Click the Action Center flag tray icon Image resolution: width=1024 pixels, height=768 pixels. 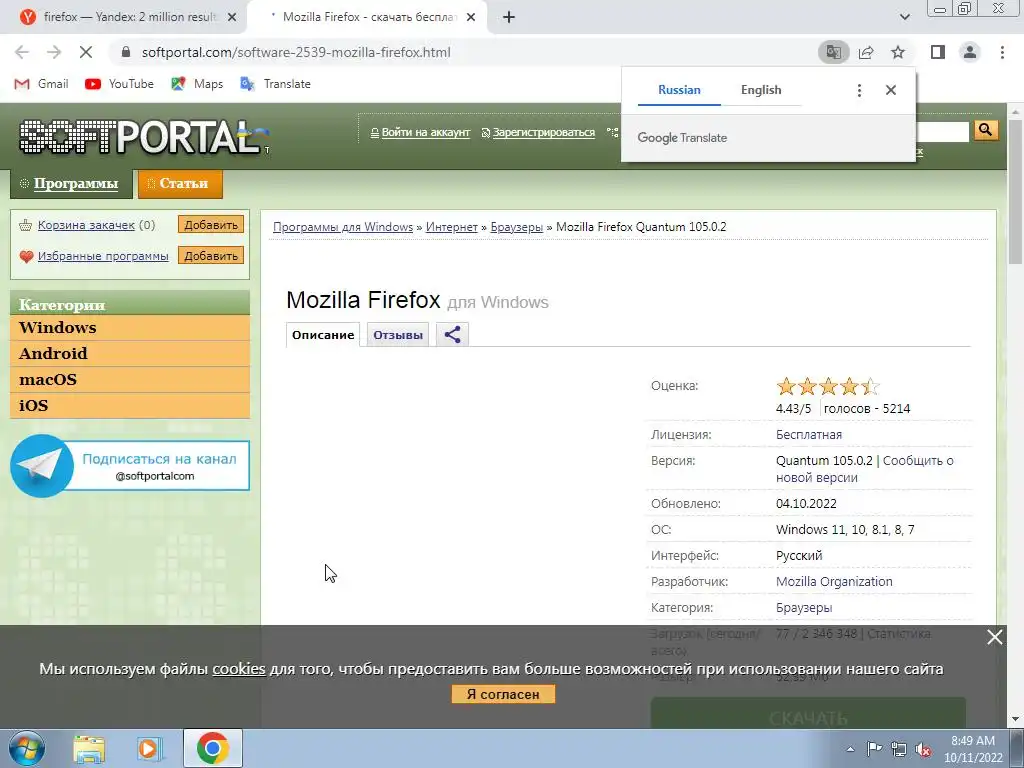pos(874,749)
